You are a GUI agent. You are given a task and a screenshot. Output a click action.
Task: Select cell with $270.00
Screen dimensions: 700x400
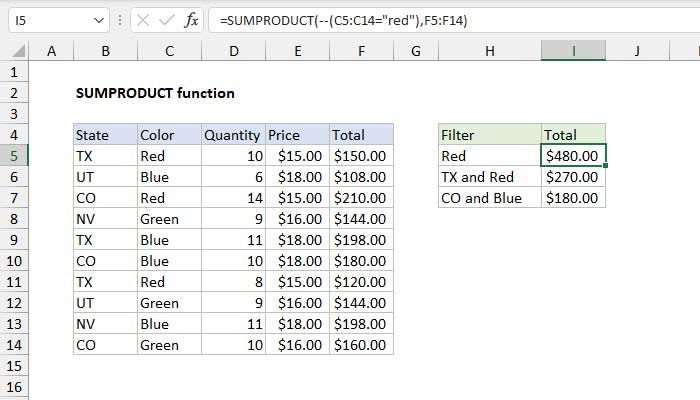(x=573, y=177)
